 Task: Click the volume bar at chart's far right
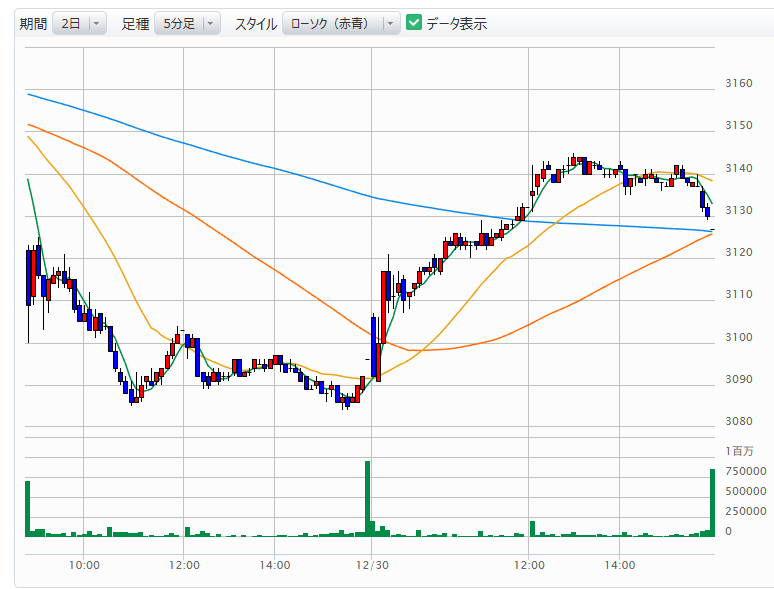point(713,502)
